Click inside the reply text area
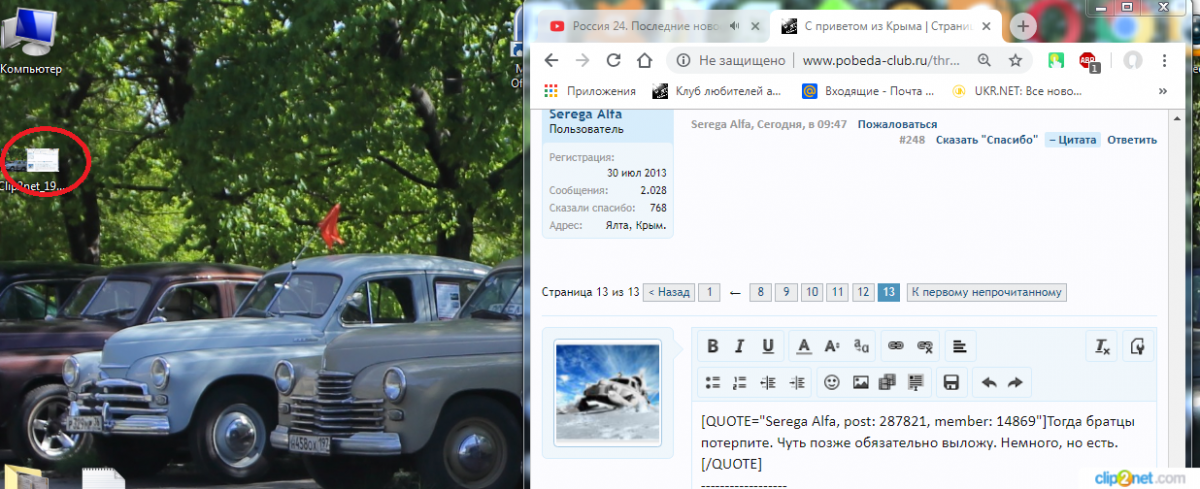This screenshot has width=1200, height=489. click(924, 446)
